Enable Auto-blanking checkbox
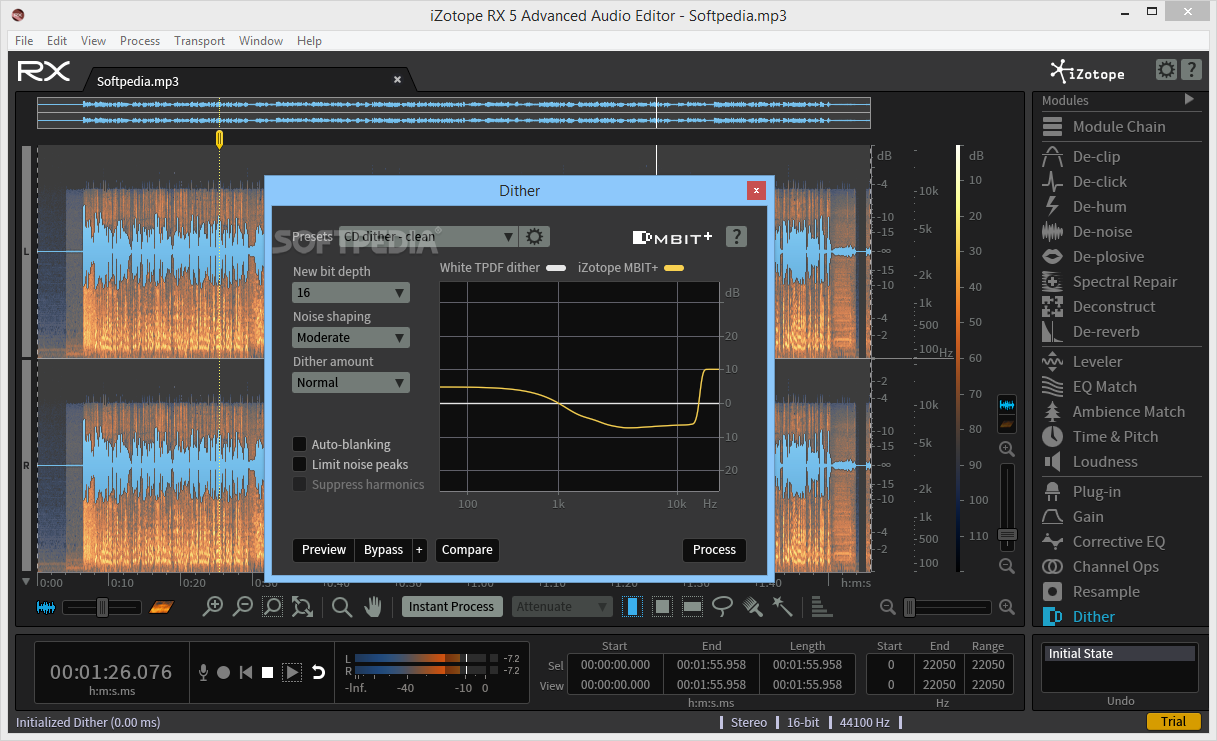 (299, 444)
